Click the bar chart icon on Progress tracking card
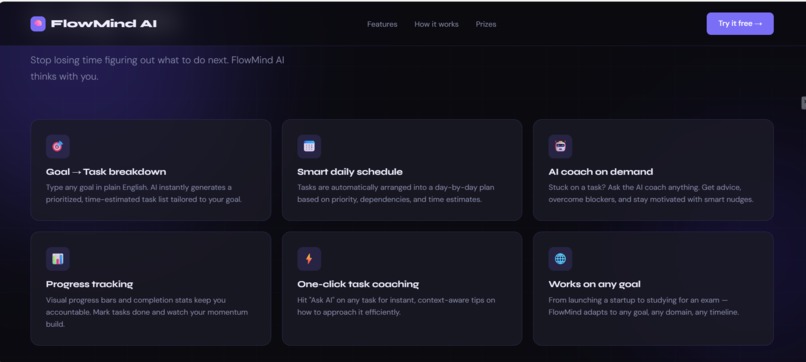Screen dimensions: 806x362 (x=58, y=259)
